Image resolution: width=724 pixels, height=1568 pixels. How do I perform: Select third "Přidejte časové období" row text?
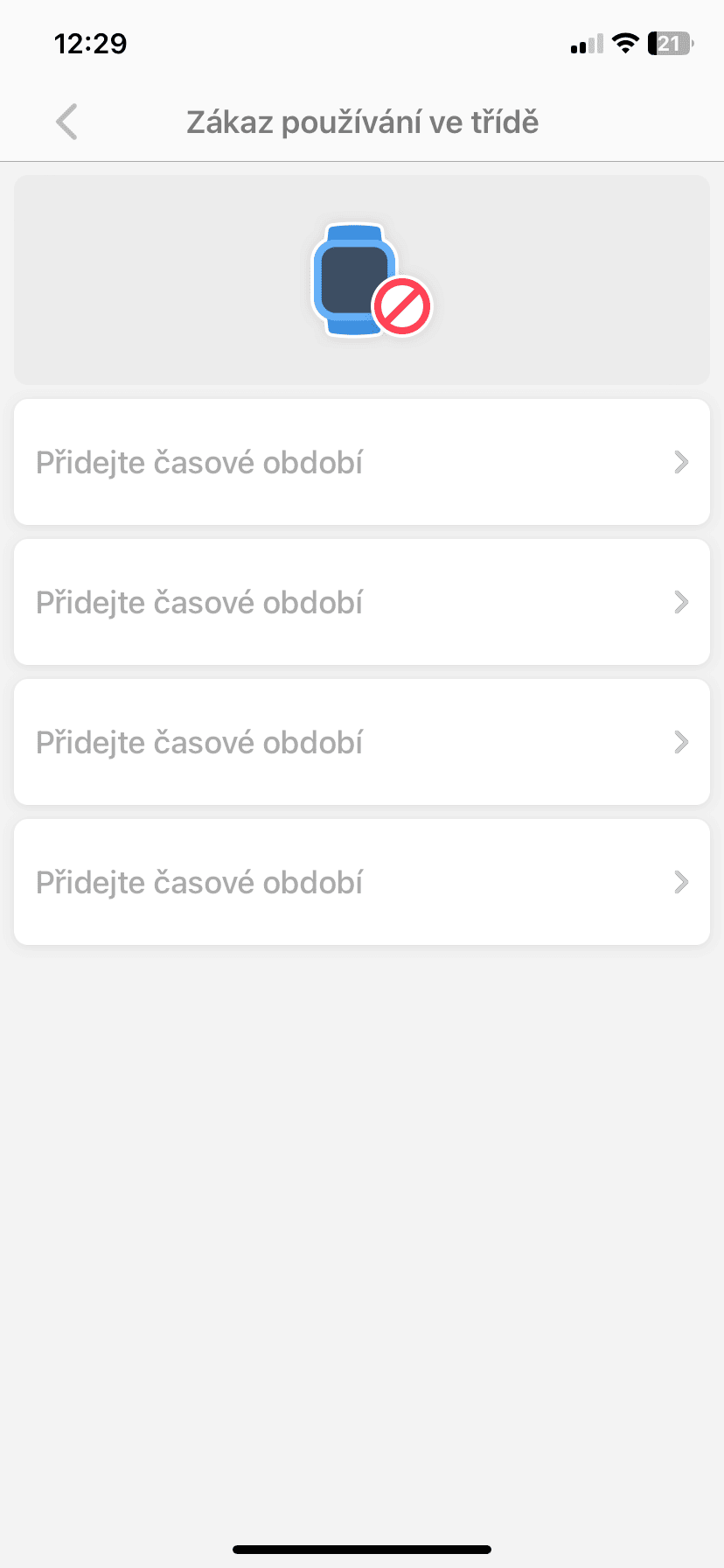[x=199, y=743]
